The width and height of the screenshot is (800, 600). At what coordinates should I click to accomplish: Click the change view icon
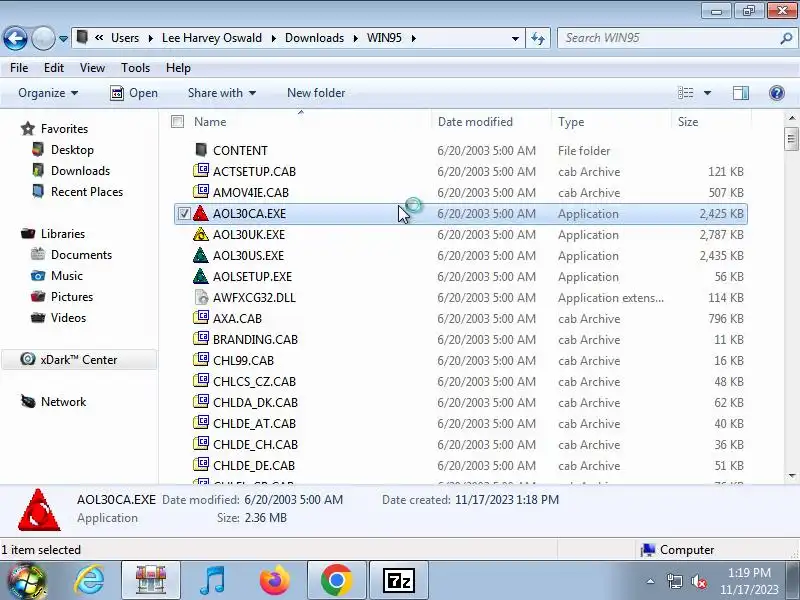coord(685,93)
